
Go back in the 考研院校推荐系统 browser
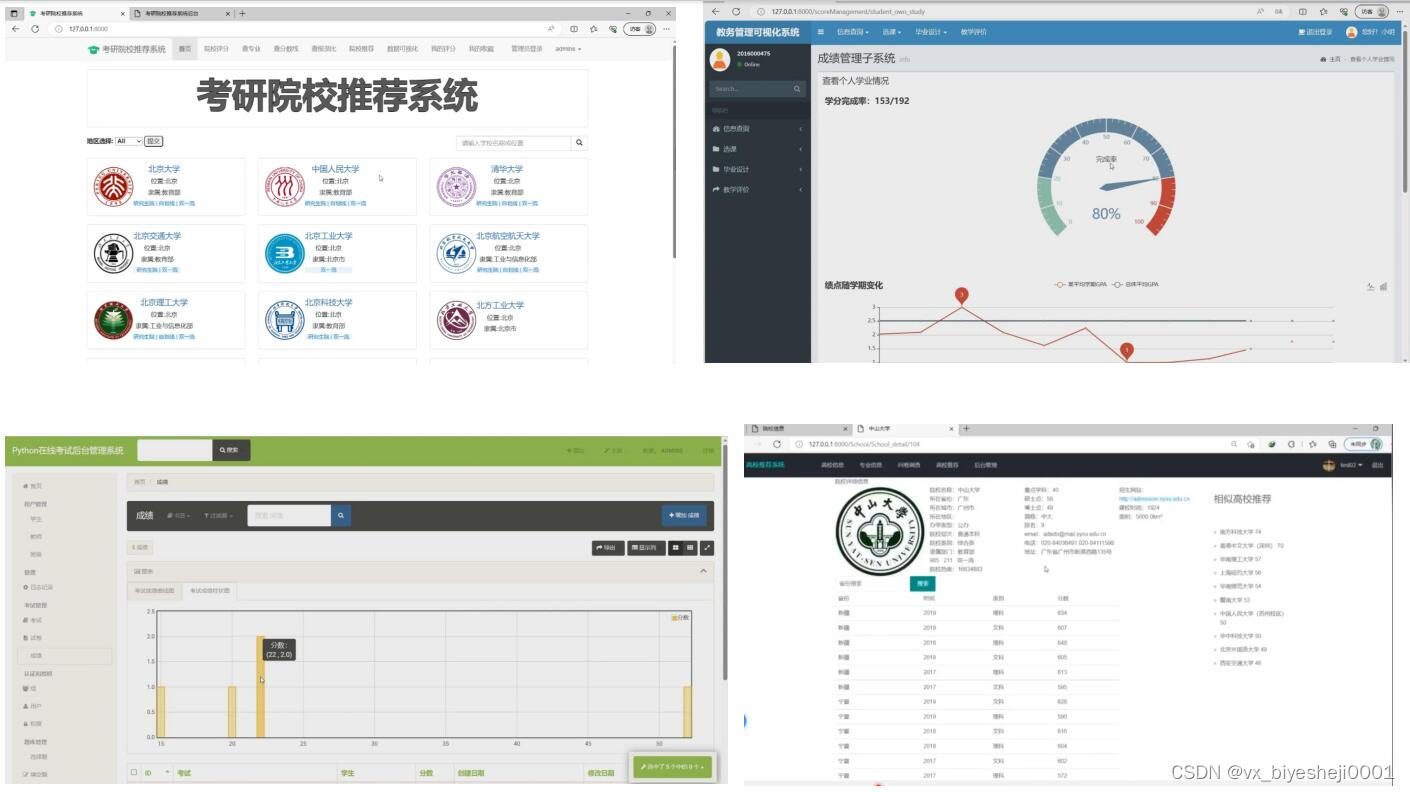click(15, 29)
